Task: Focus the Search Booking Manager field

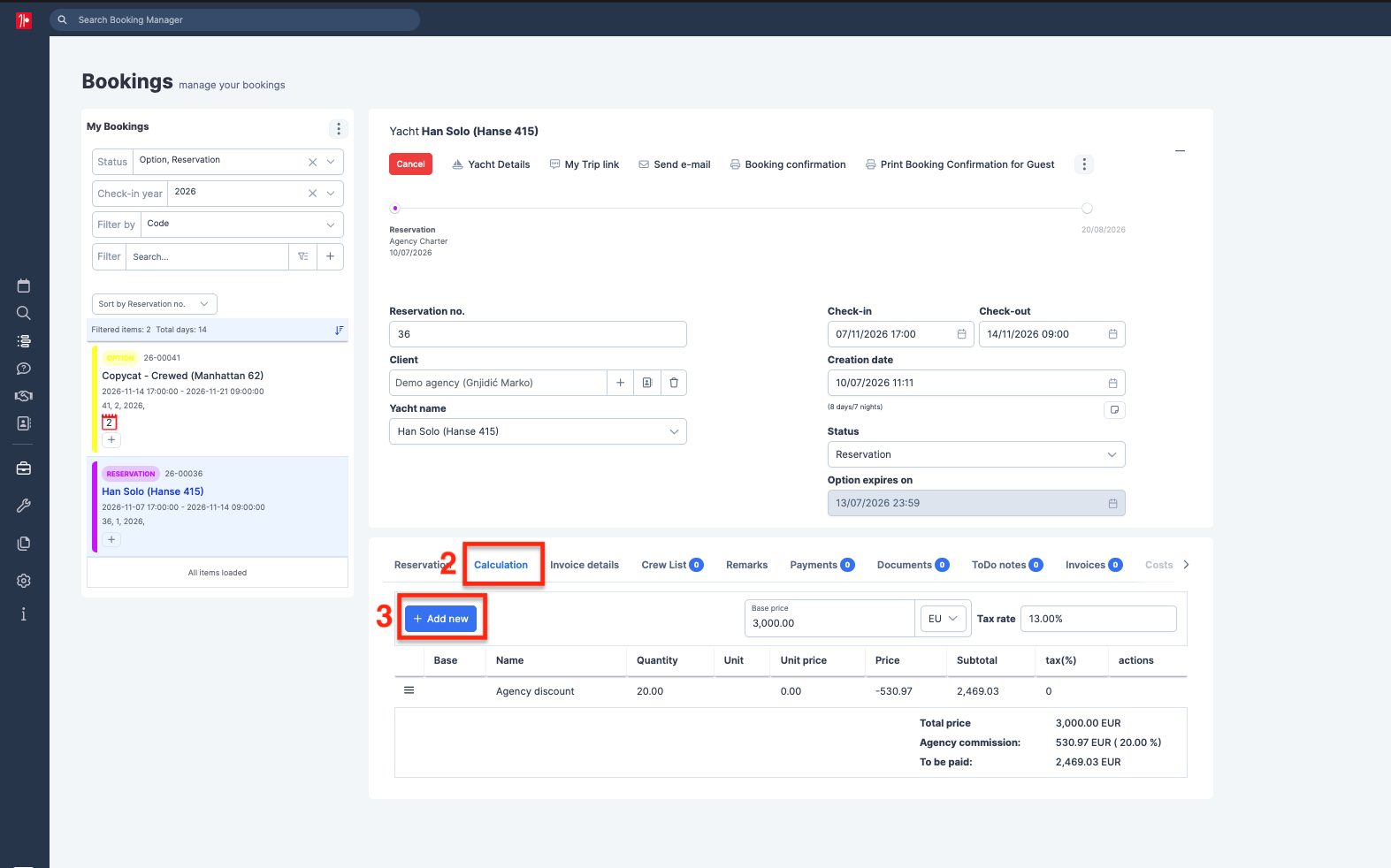Action: 234,19
